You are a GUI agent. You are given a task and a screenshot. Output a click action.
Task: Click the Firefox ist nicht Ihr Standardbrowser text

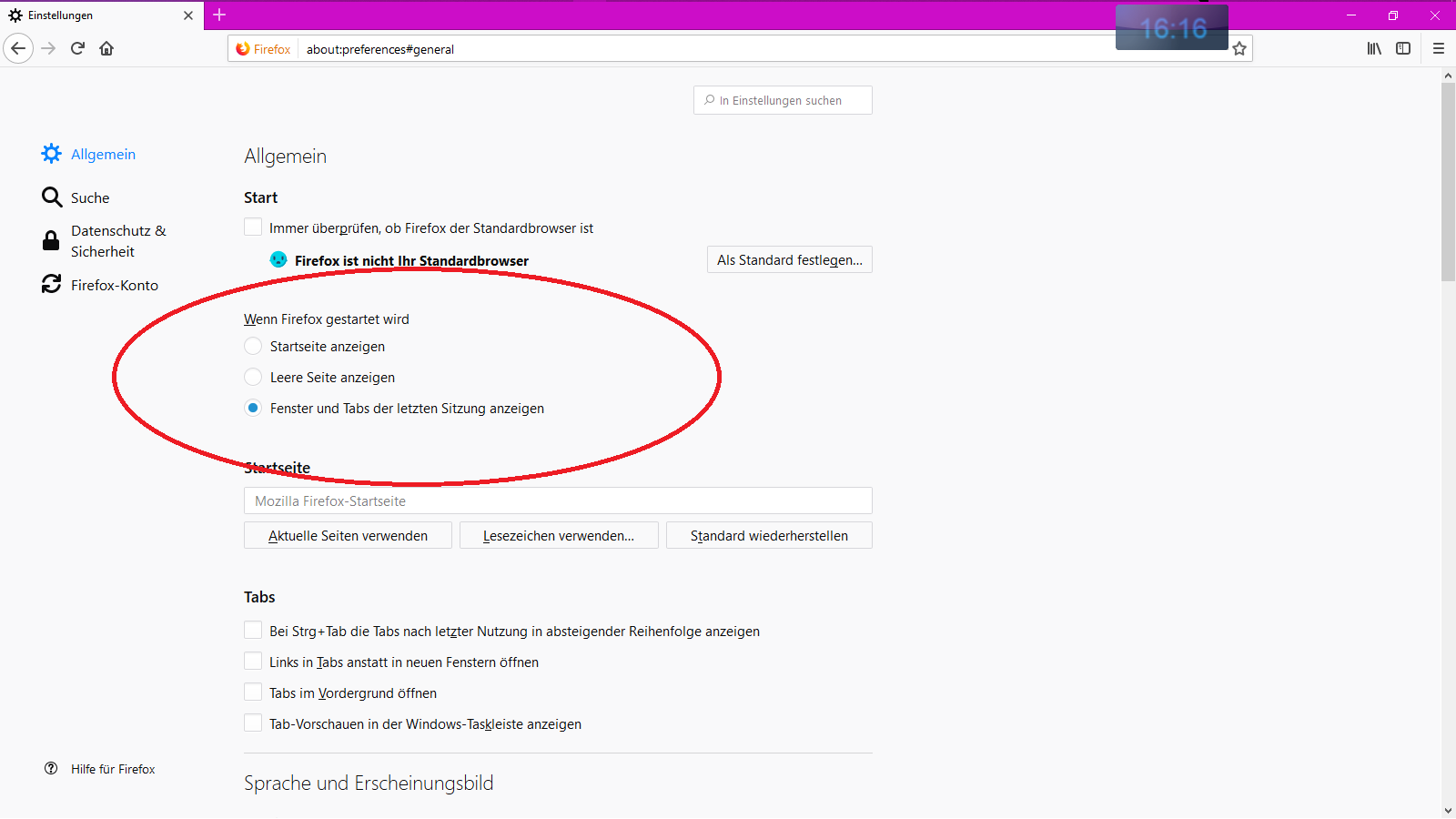click(411, 261)
